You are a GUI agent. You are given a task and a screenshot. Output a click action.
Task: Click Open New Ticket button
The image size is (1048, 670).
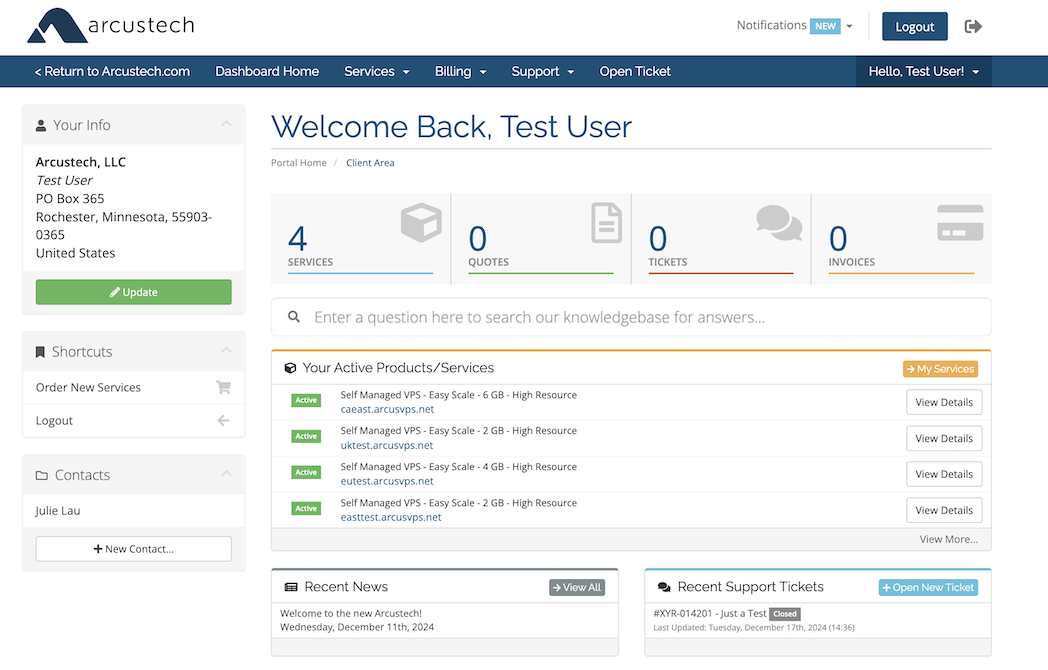pos(928,587)
